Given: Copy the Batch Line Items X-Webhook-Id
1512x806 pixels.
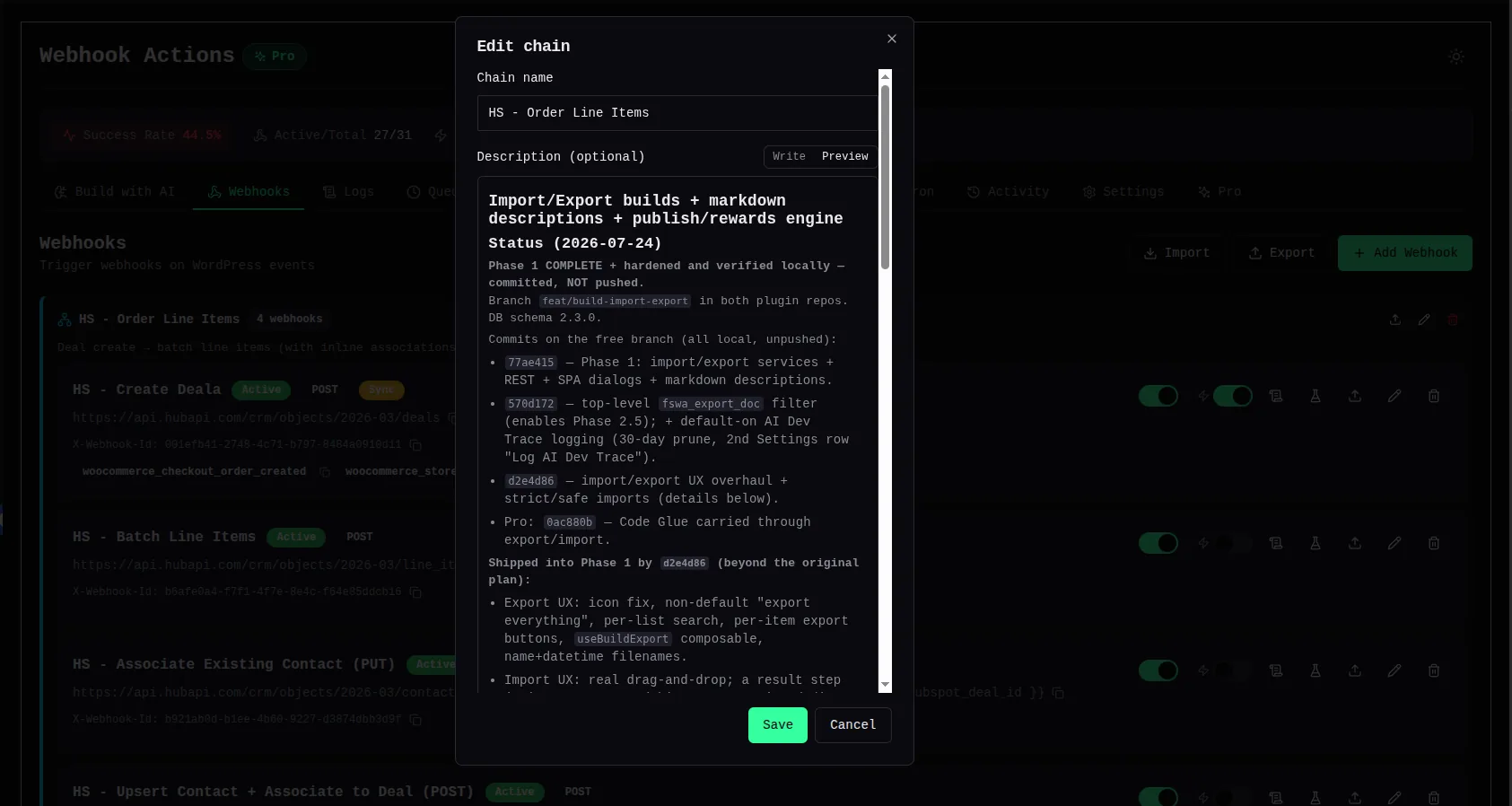Looking at the screenshot, I should (415, 592).
